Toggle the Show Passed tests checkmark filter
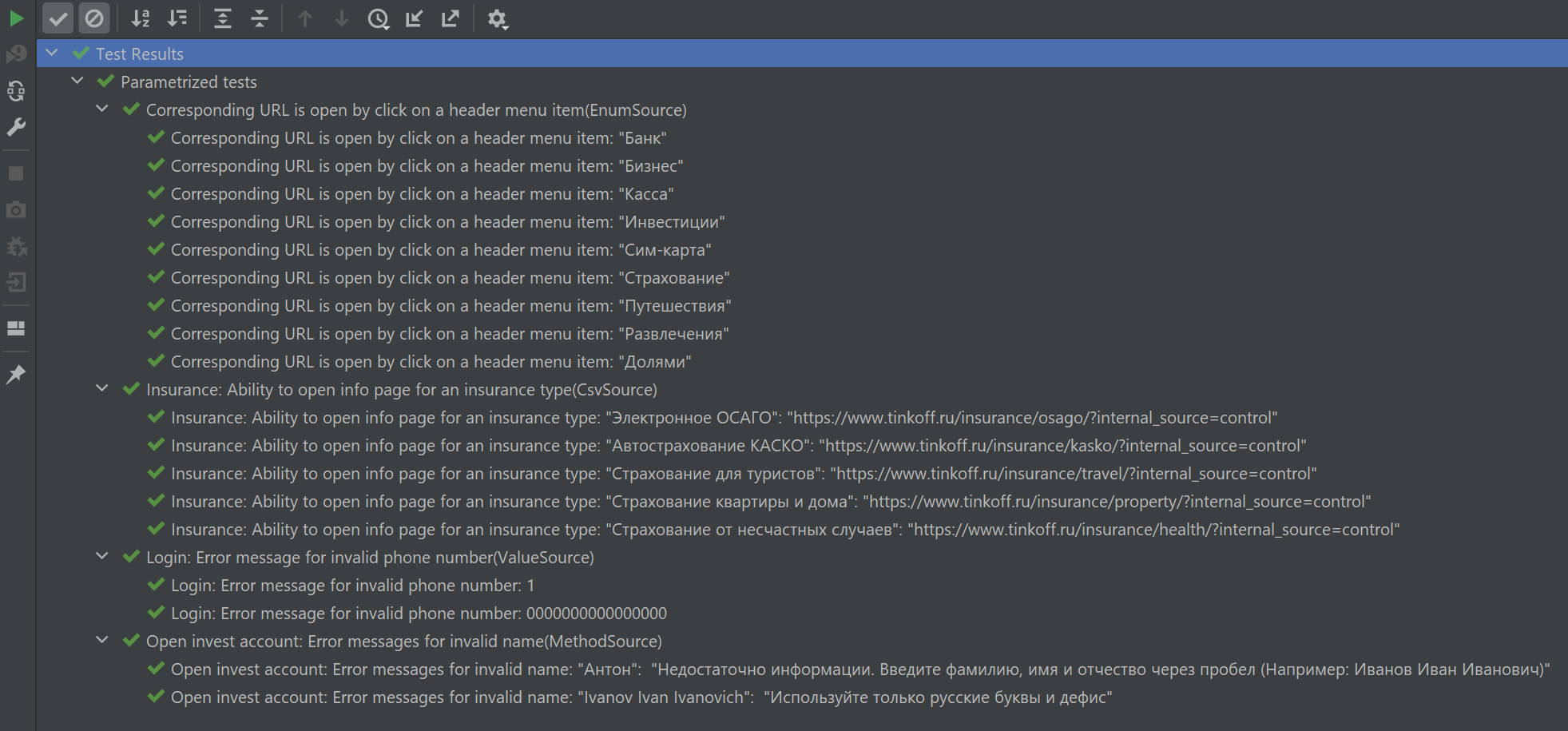Image resolution: width=1568 pixels, height=731 pixels. (x=58, y=18)
